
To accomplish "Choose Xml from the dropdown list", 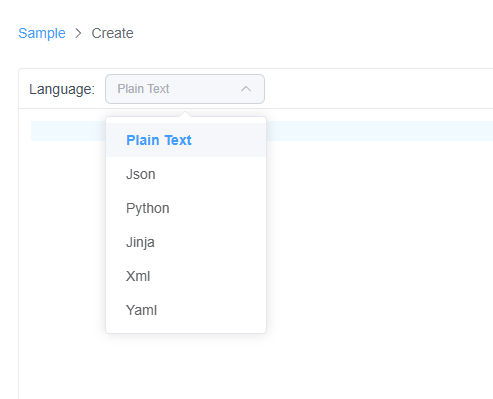I will point(186,276).
